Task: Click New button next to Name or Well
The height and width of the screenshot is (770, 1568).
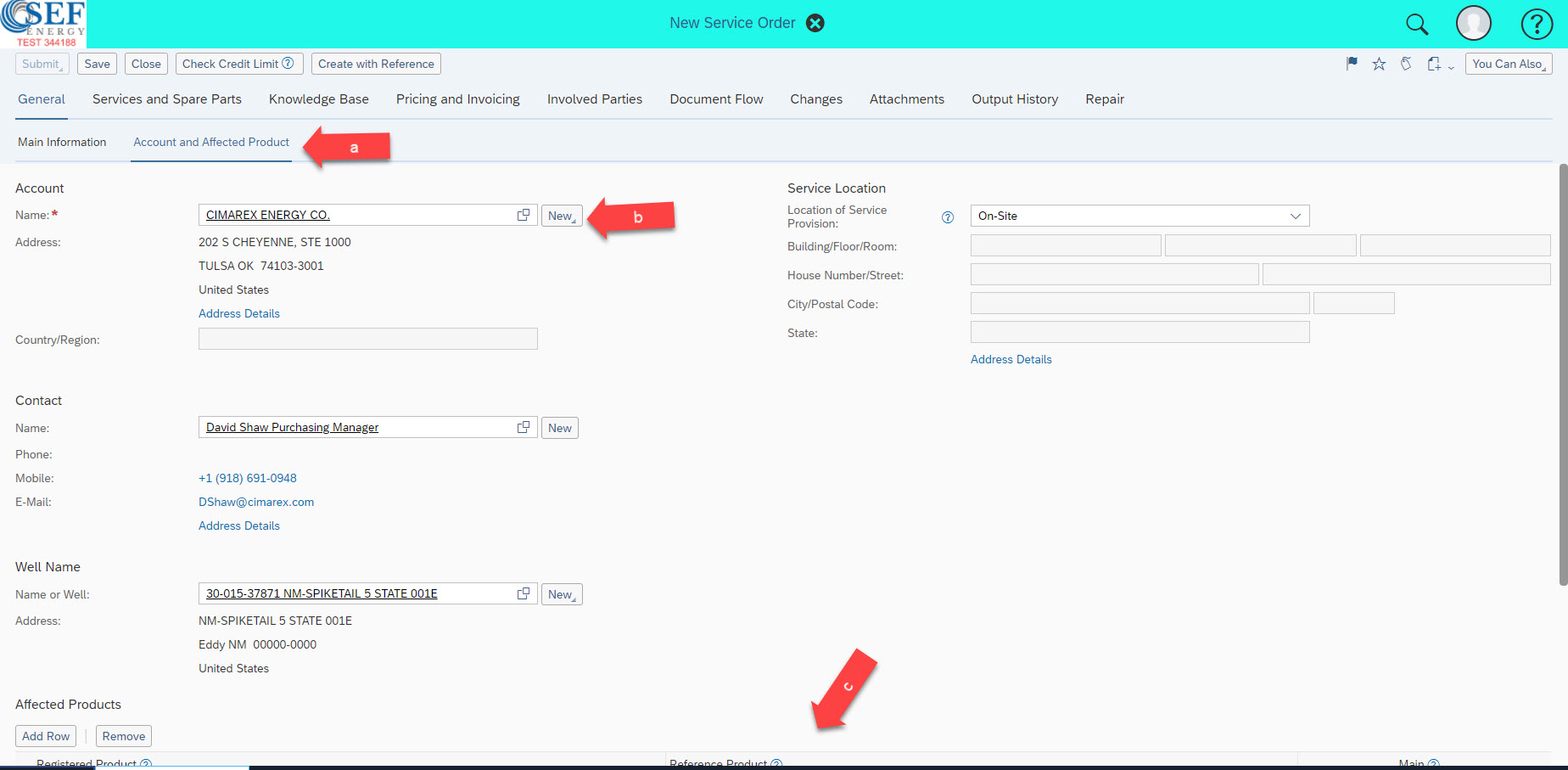Action: pyautogui.click(x=562, y=594)
